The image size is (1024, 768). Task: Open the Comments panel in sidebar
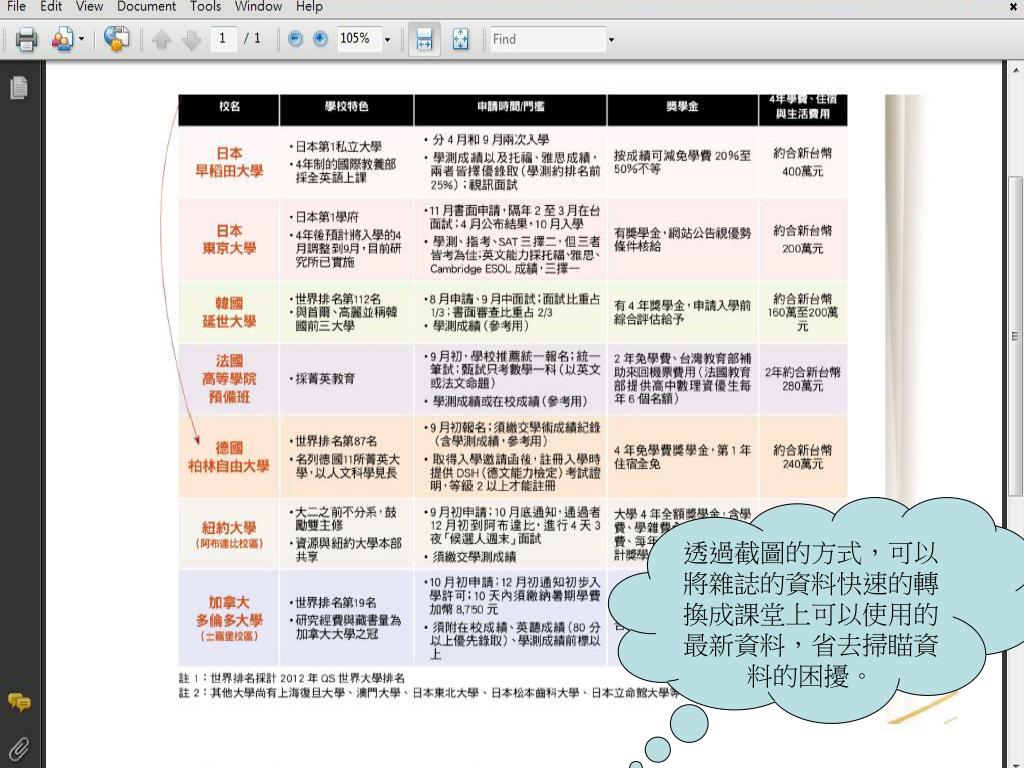coord(19,703)
